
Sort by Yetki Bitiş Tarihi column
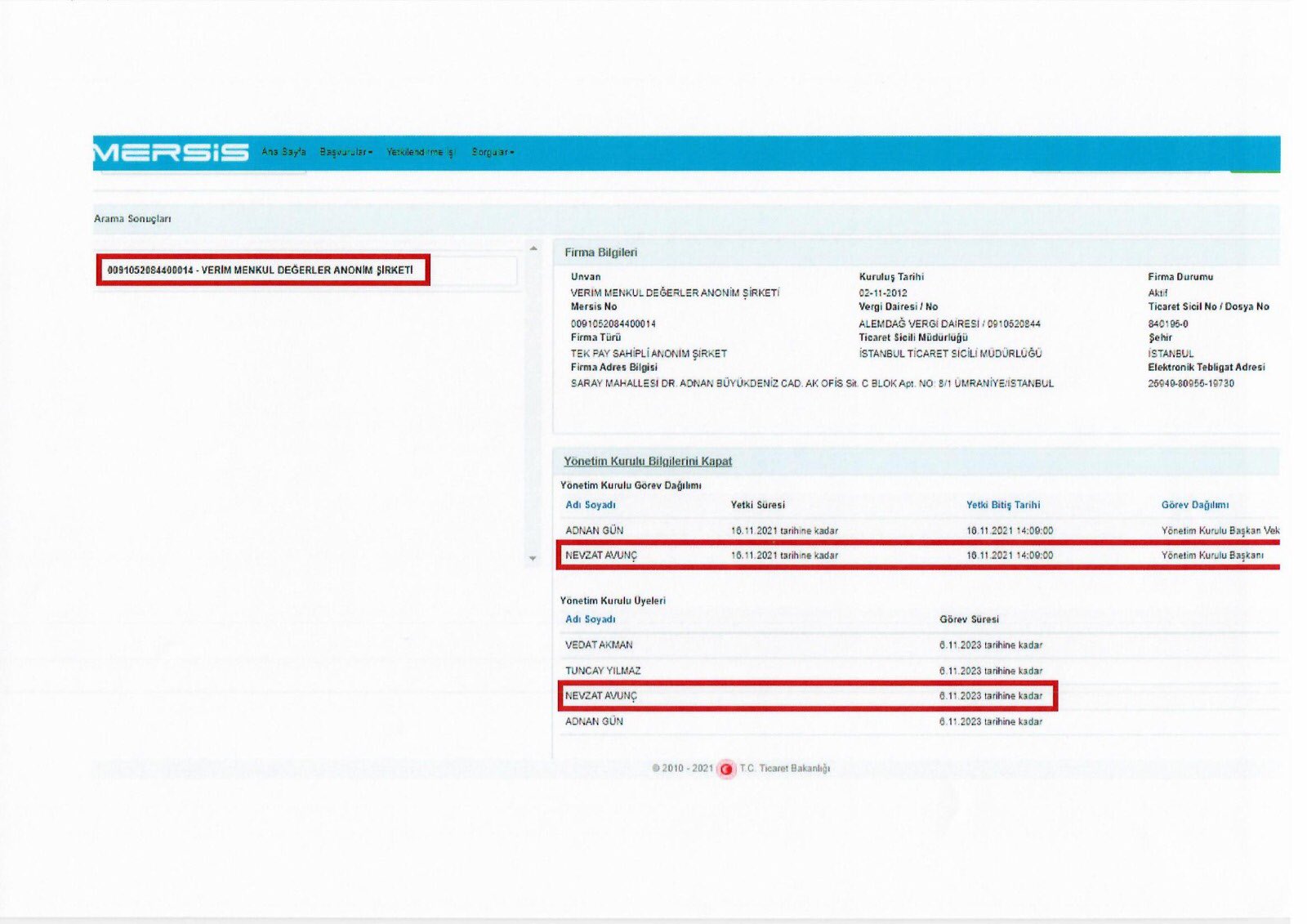[1003, 505]
